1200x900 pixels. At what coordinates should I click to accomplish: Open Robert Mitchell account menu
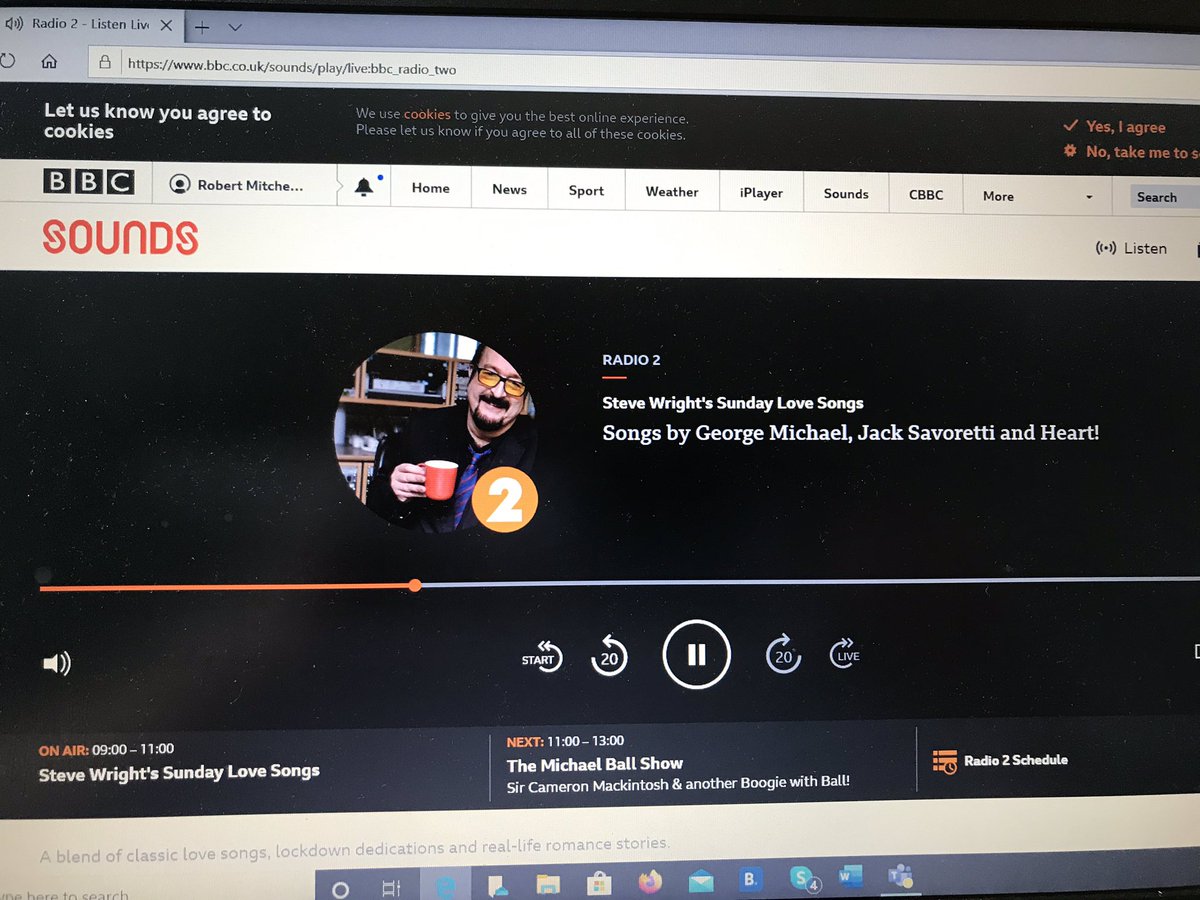pos(236,185)
